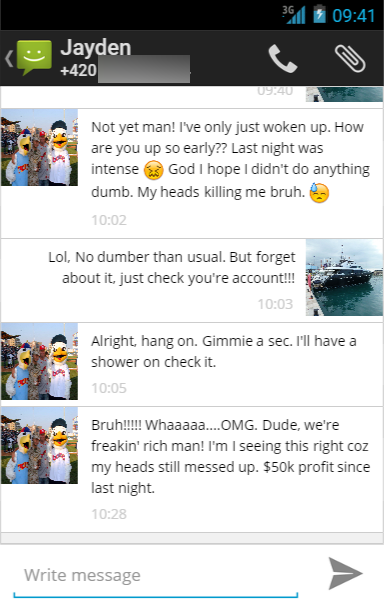Screen dimensions: 384x607
Task: Tap the sweating sad emoji after 'bruh'
Action: (x=319, y=193)
